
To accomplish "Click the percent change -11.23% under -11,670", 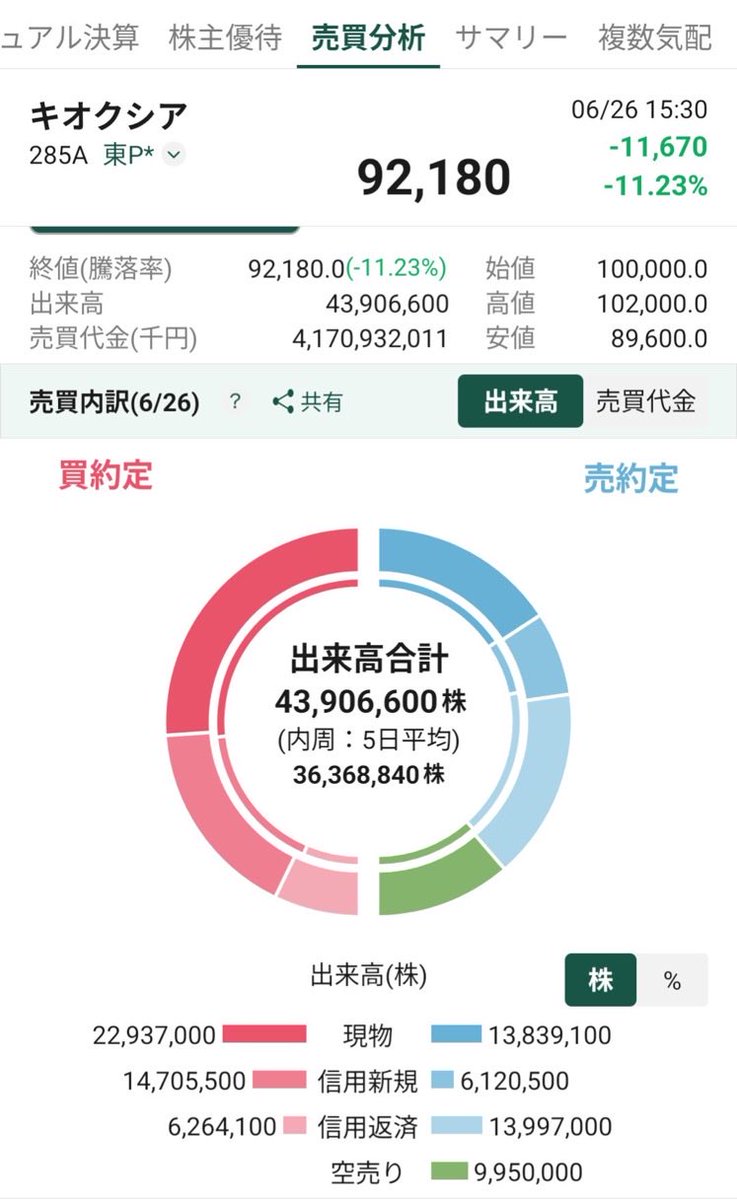I will [657, 186].
